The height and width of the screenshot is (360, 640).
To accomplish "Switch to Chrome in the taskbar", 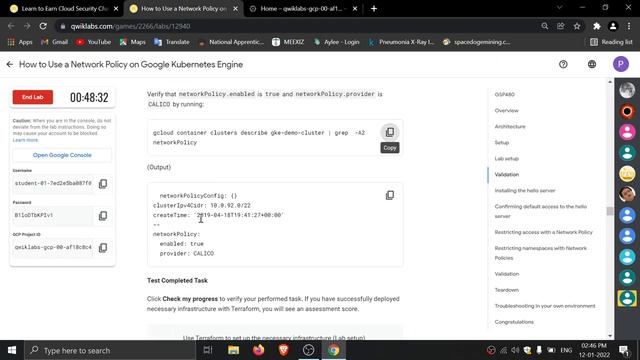I will 333,350.
